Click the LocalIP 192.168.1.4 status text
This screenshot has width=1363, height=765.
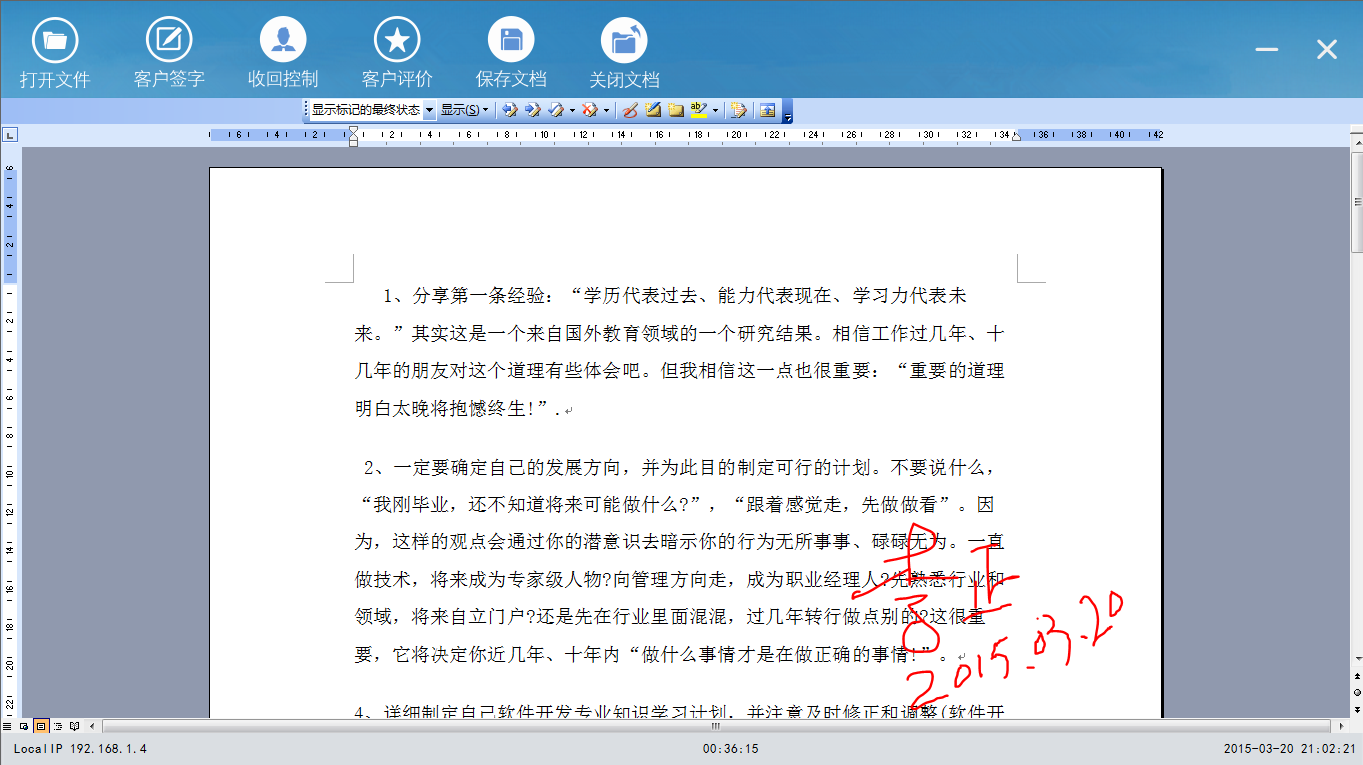coord(80,748)
